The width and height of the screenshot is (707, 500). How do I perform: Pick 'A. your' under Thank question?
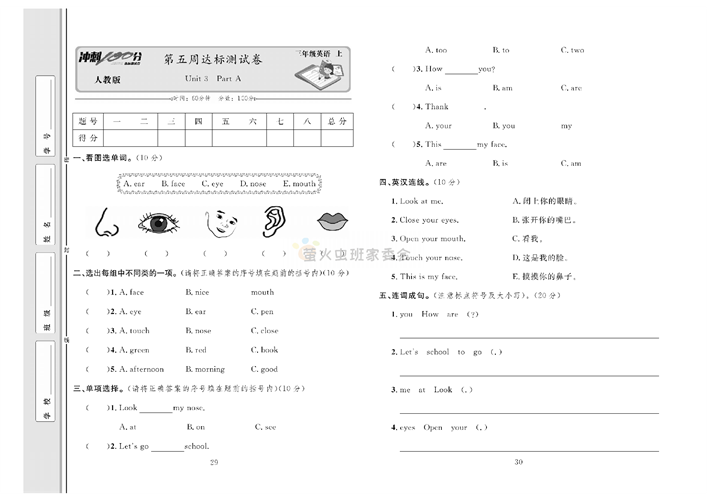click(438, 126)
